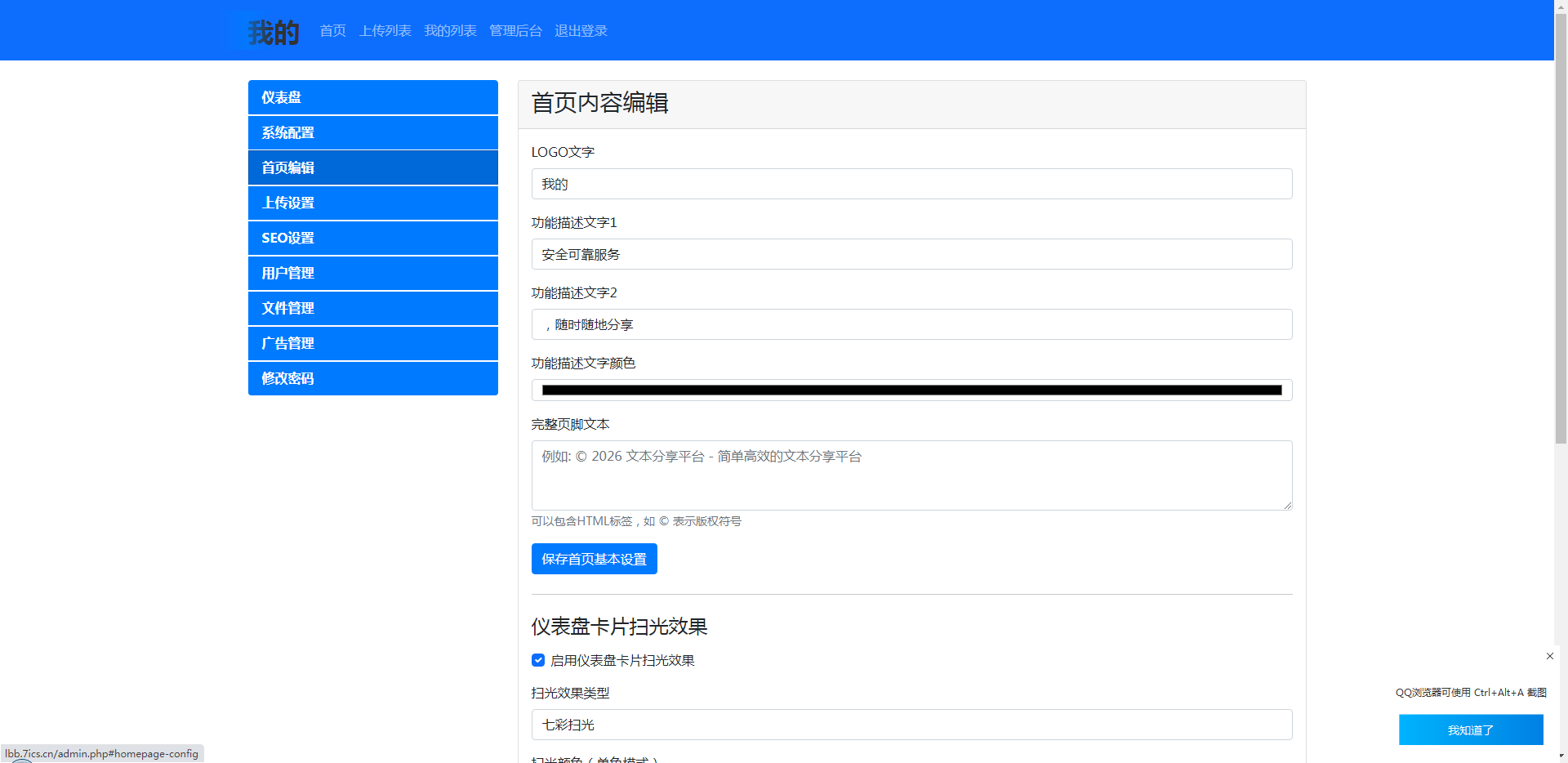The image size is (1568, 763).
Task: Click into the LOGO文字 input field
Action: click(911, 184)
